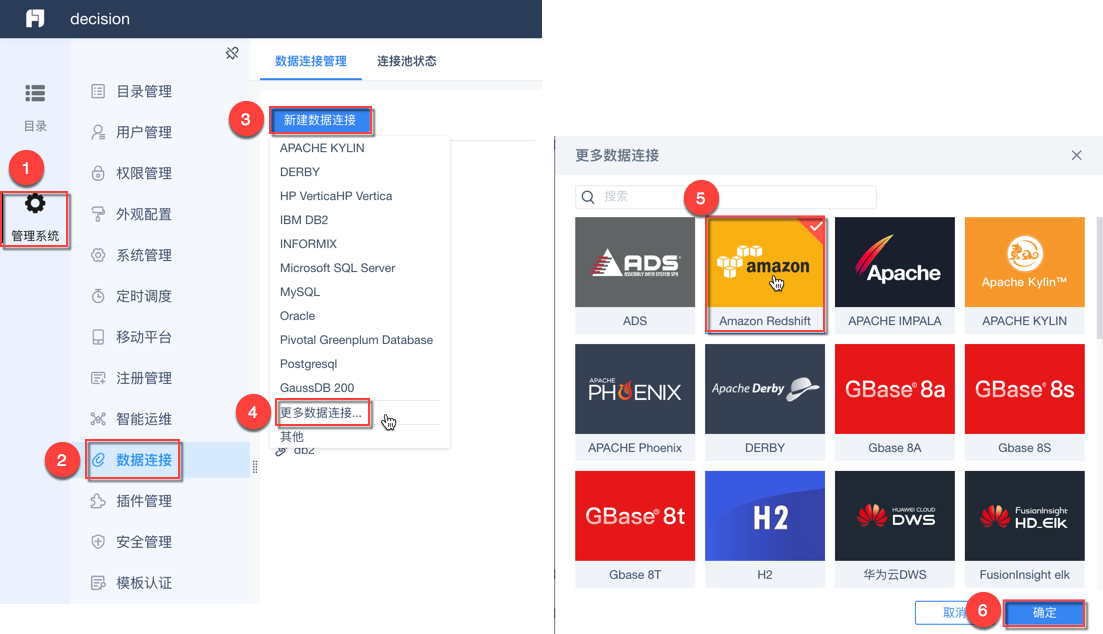This screenshot has height=634, width=1103.
Task: Click the 安全管理 shield icon
Action: click(x=98, y=542)
